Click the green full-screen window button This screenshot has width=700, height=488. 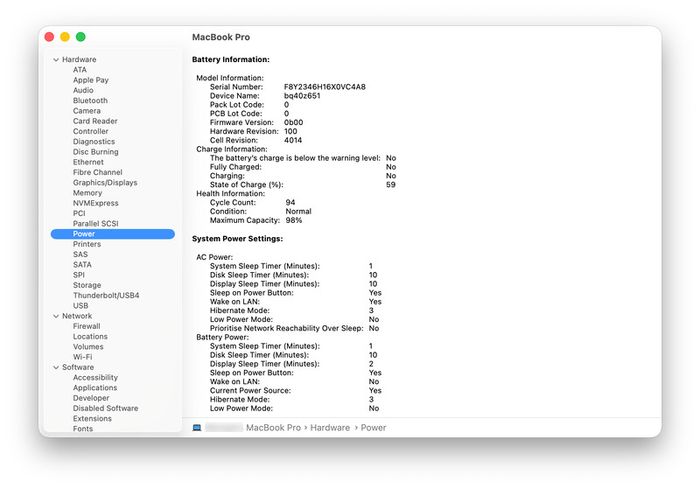point(81,37)
